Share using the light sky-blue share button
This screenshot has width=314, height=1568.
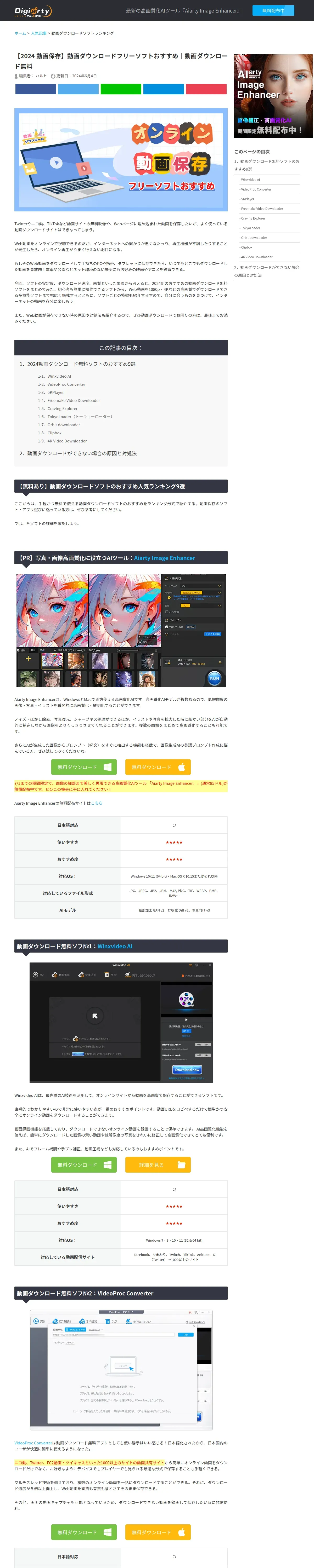click(78, 89)
